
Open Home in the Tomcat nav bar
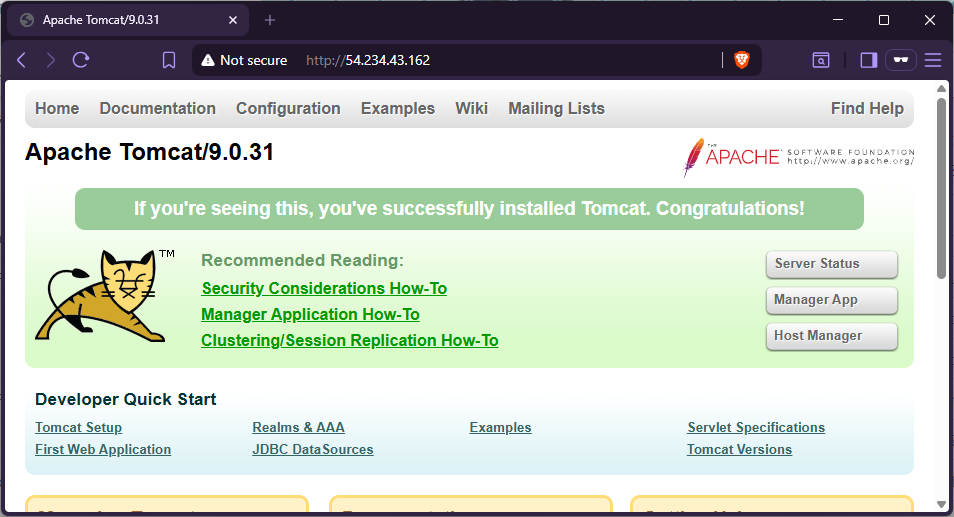click(x=57, y=108)
